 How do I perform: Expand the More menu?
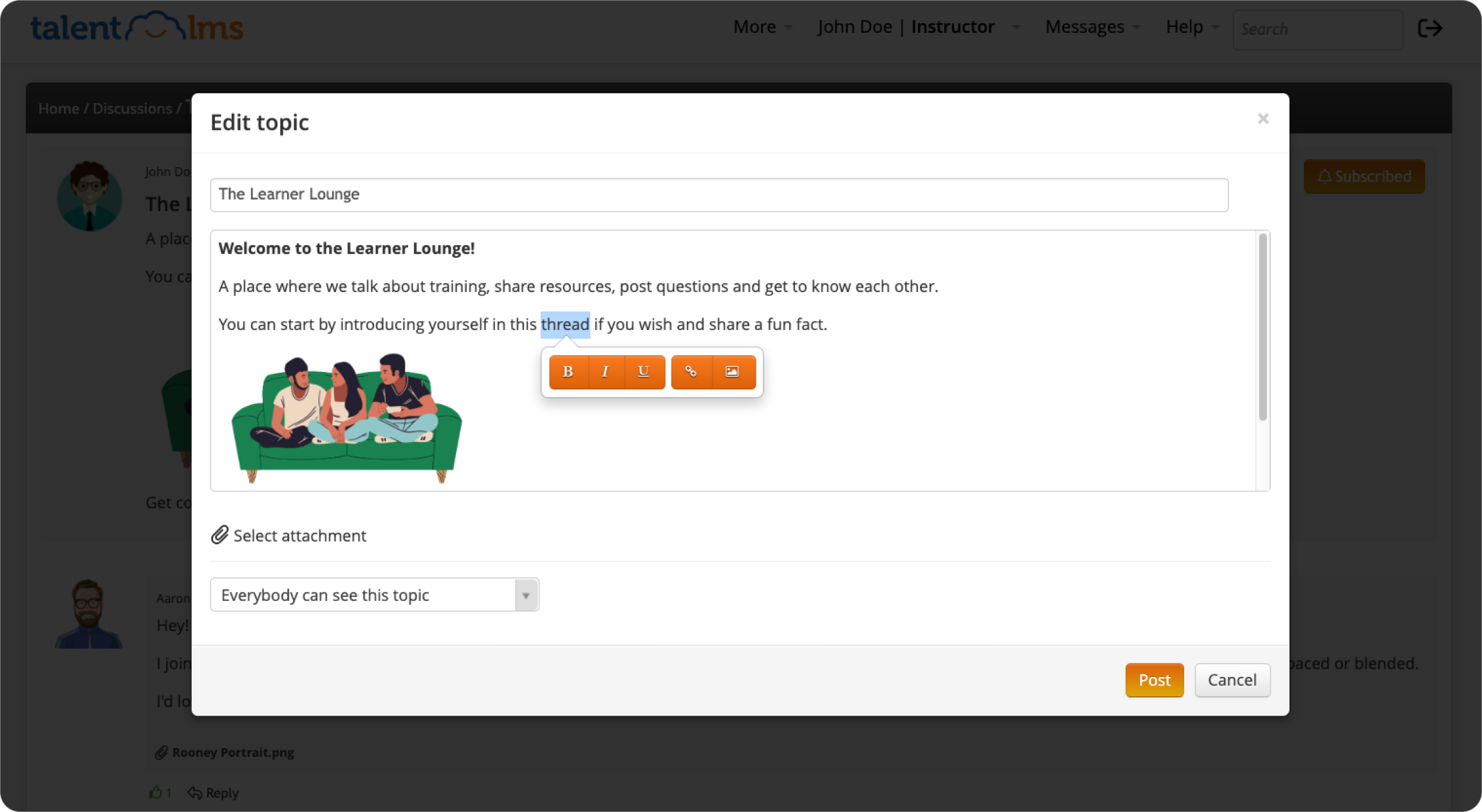(x=762, y=26)
